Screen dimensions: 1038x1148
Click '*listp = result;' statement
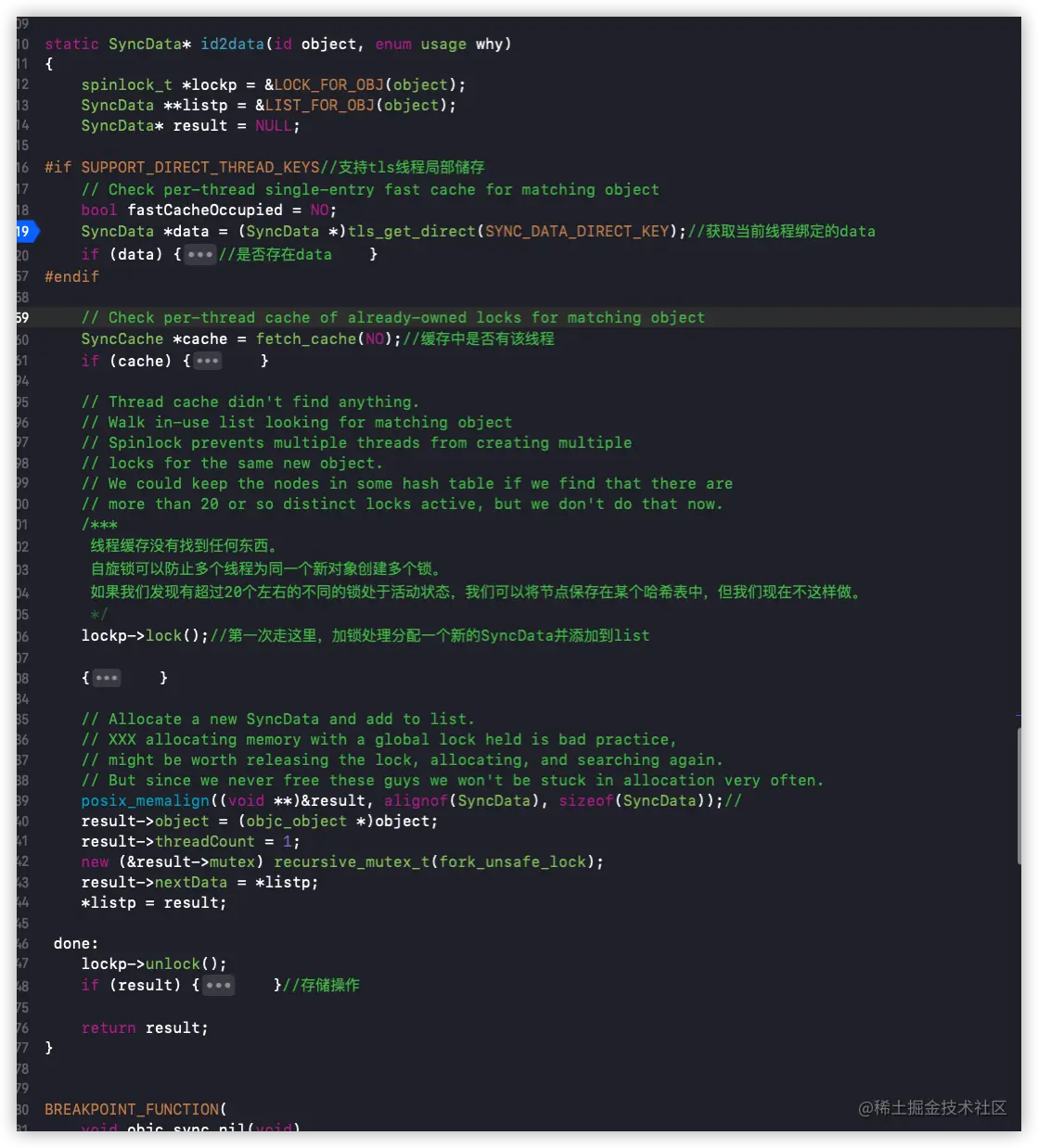pyautogui.click(x=154, y=902)
